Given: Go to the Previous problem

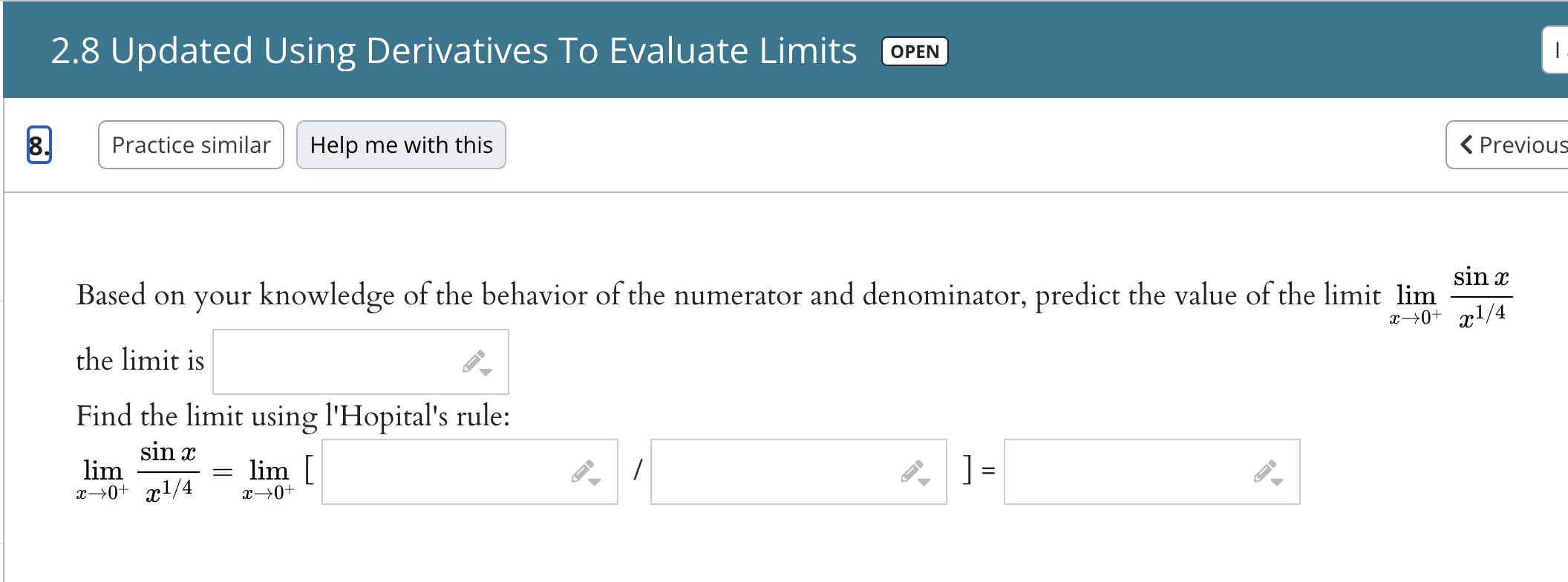Looking at the screenshot, I should (x=1507, y=145).
